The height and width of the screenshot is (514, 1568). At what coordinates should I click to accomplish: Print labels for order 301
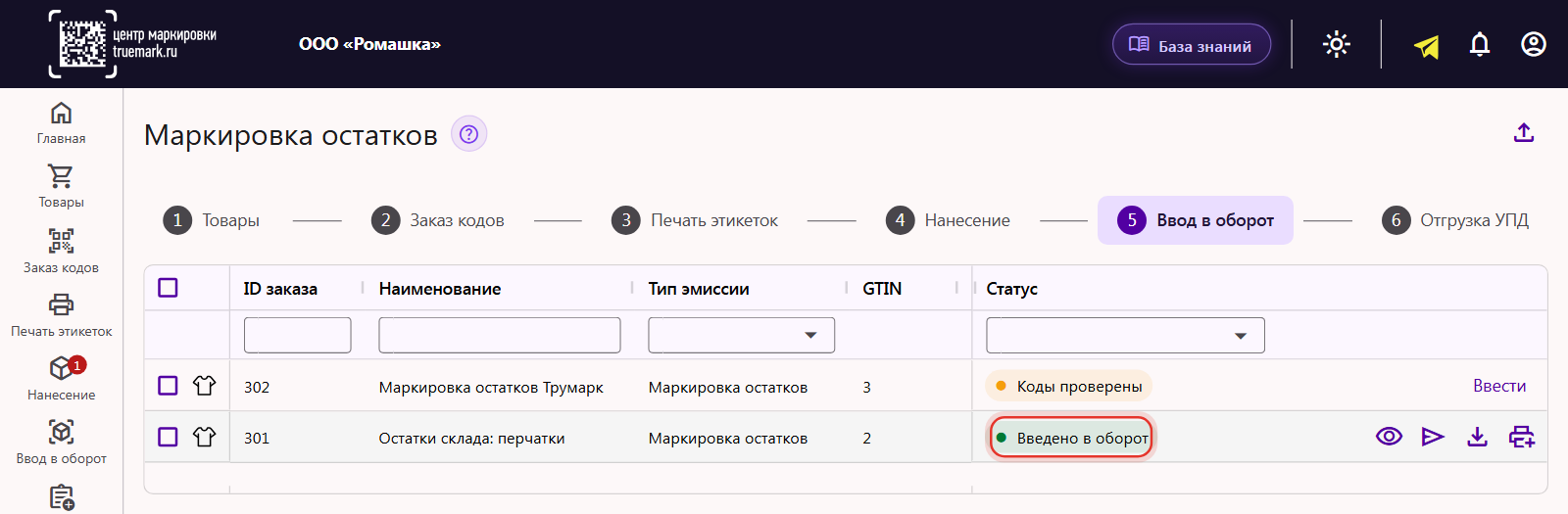tap(1522, 437)
